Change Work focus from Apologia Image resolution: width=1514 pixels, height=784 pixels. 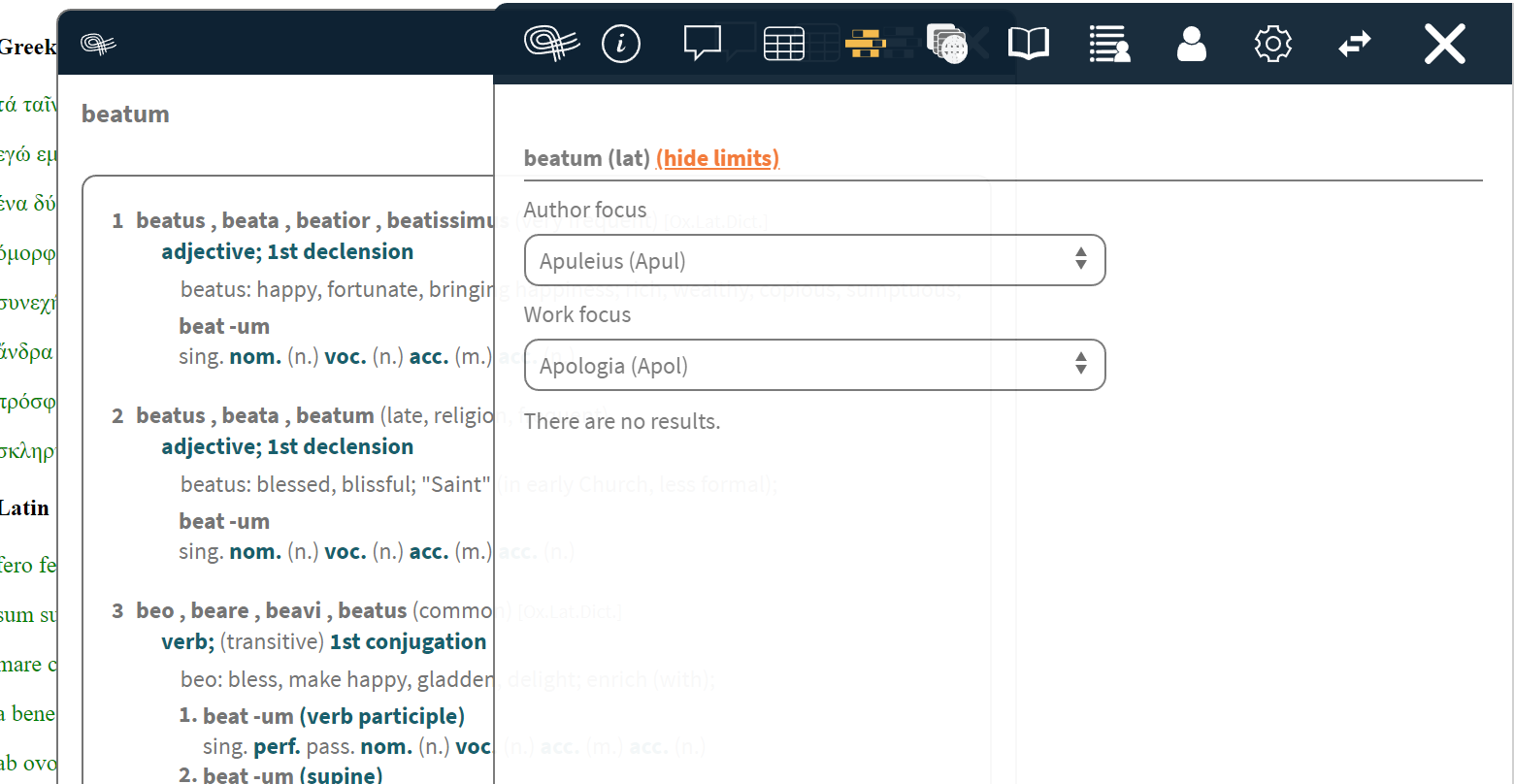pyautogui.click(x=814, y=365)
